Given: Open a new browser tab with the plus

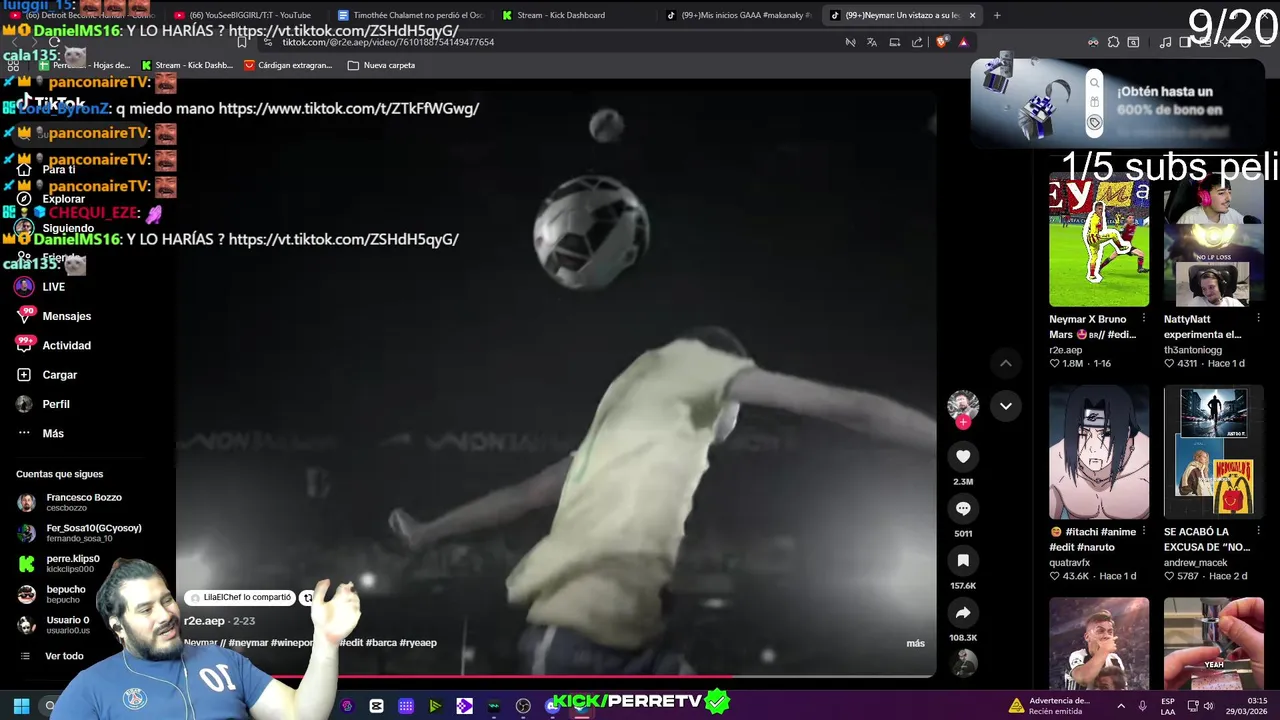Looking at the screenshot, I should pos(997,15).
